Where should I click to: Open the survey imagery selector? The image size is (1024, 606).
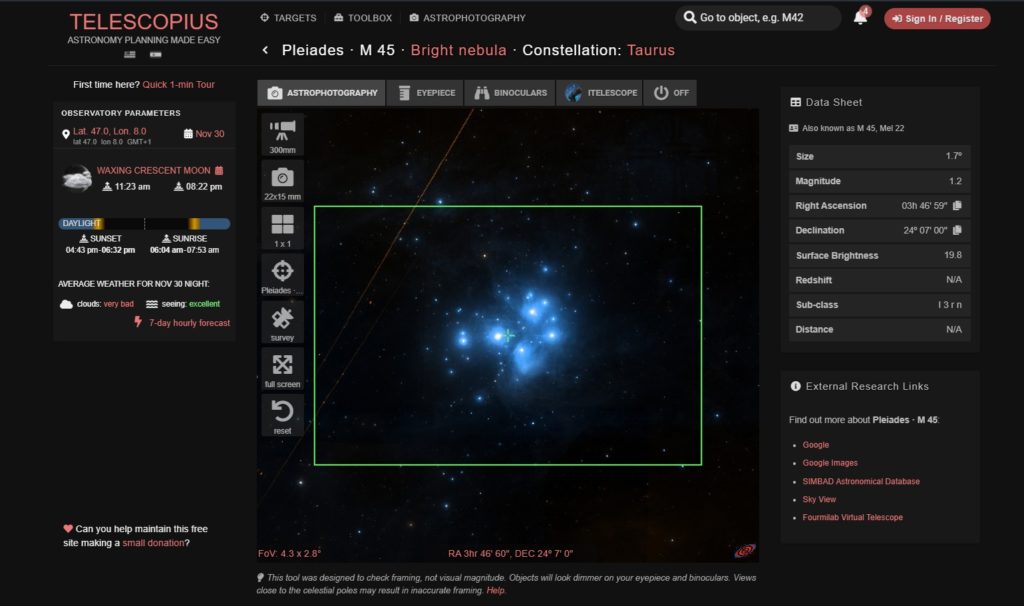[281, 320]
